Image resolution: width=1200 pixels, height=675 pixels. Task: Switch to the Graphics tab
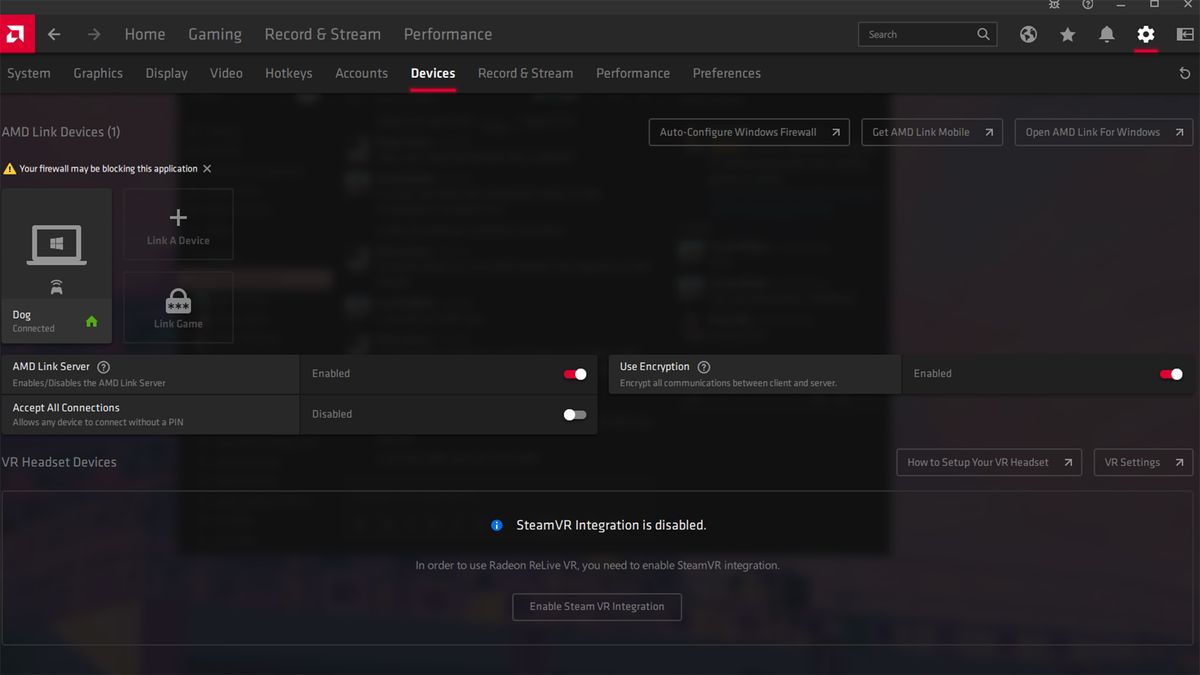tap(97, 73)
